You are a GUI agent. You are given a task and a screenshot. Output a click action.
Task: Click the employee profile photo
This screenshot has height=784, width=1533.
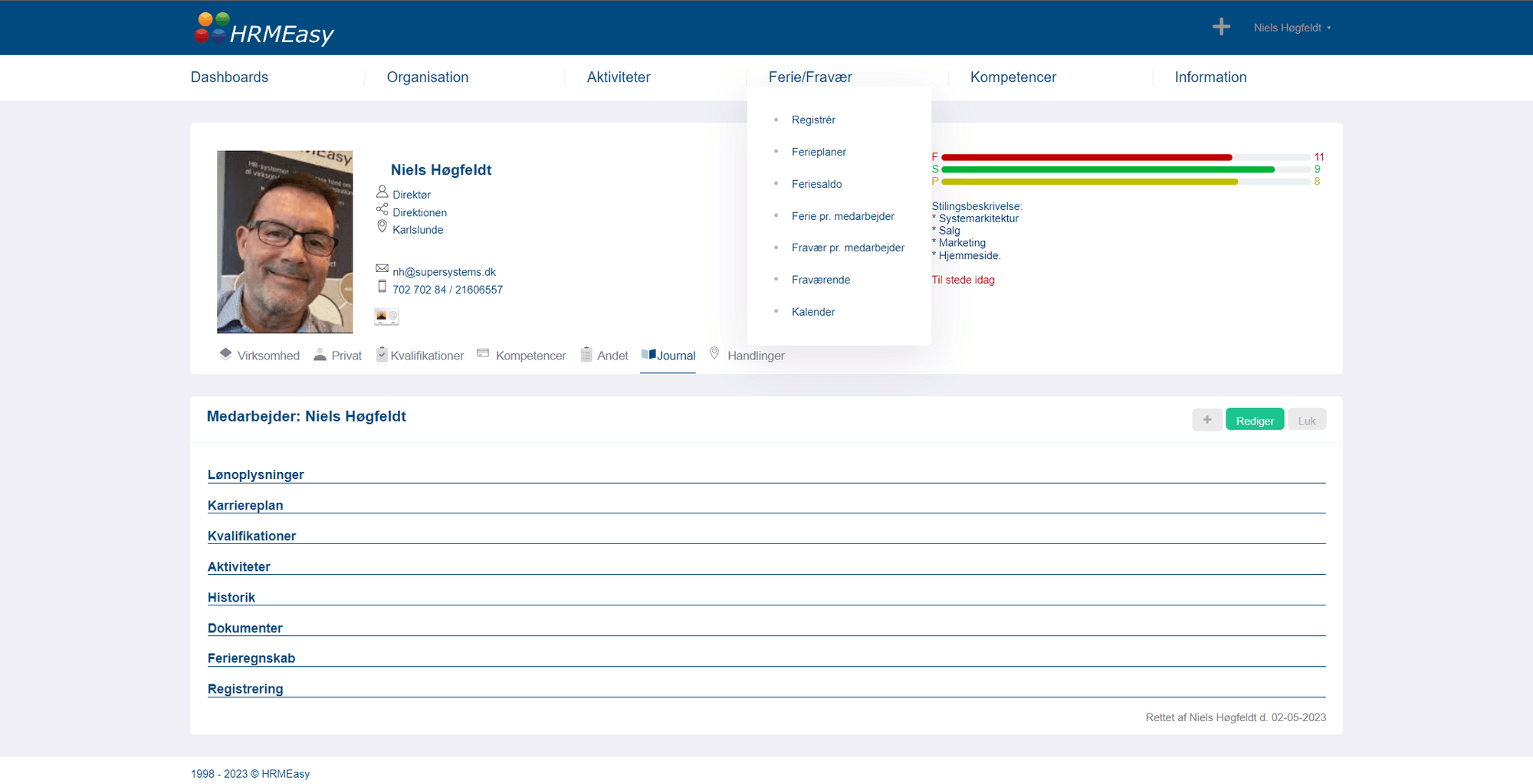click(284, 241)
